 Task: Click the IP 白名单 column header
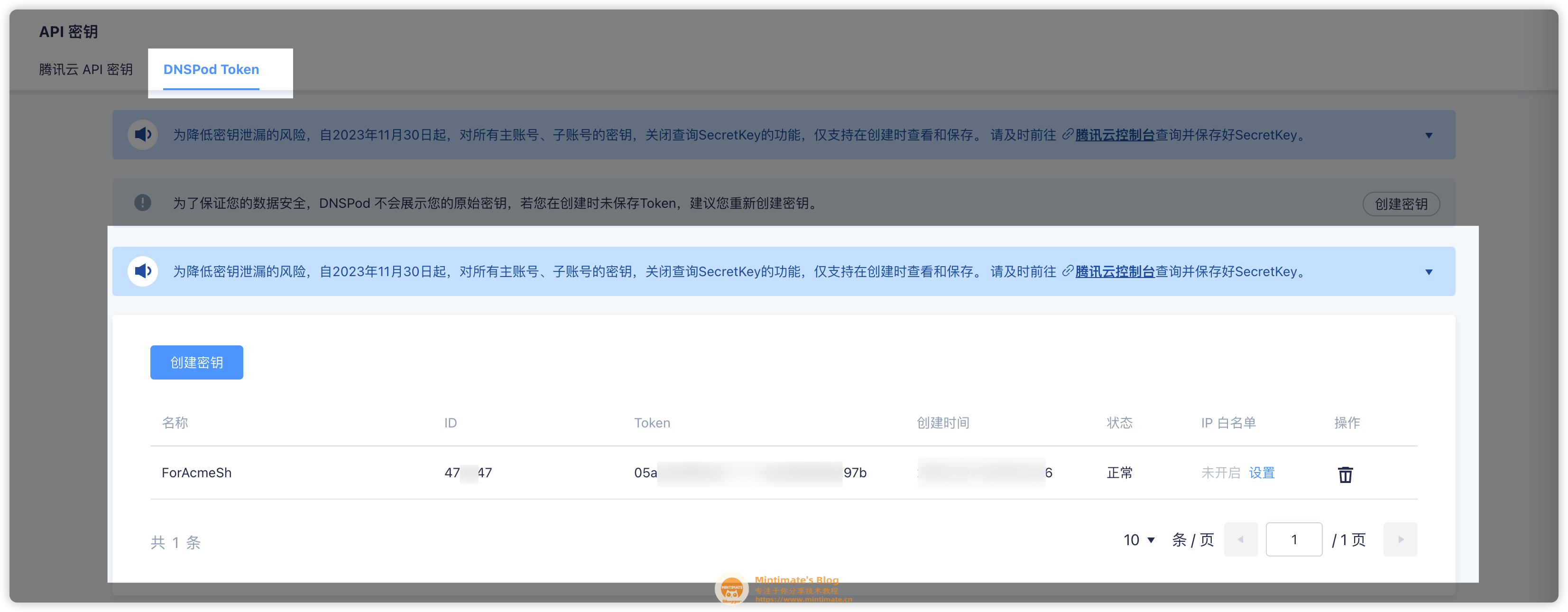click(x=1228, y=423)
